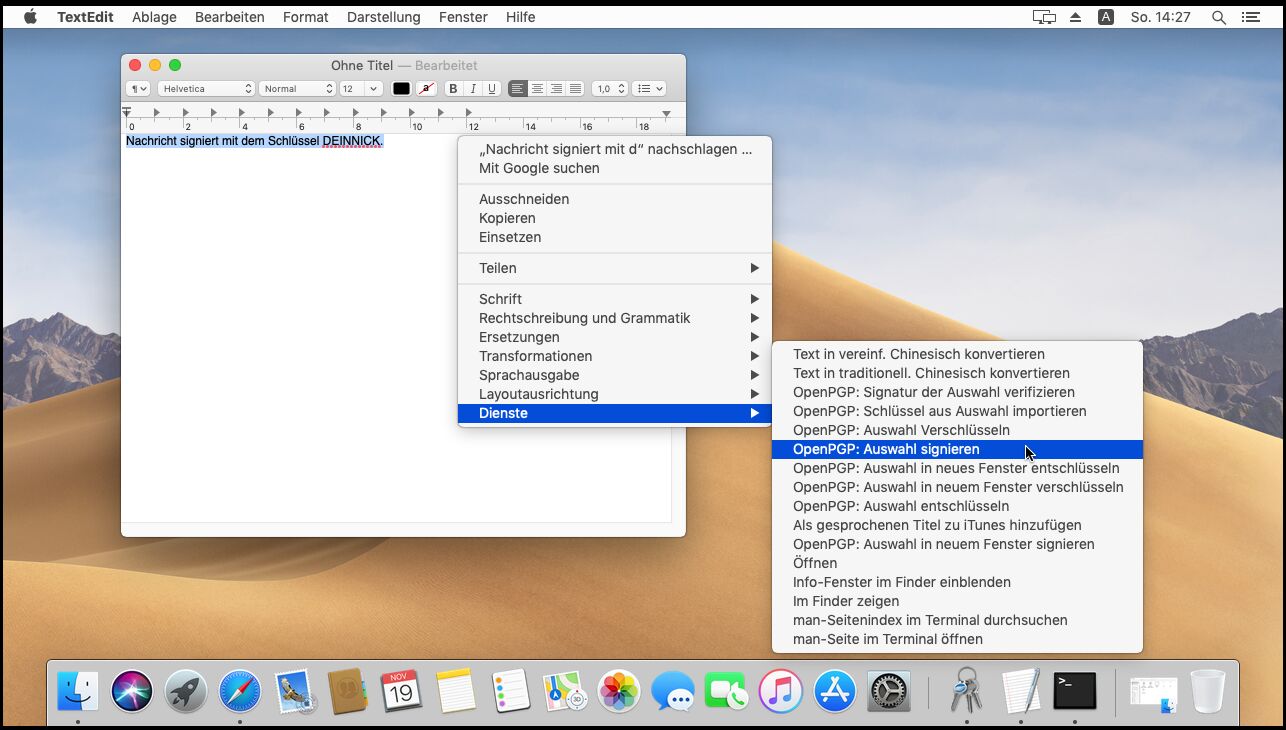Choose Kopieren in the context menu
The height and width of the screenshot is (730, 1286).
click(507, 218)
